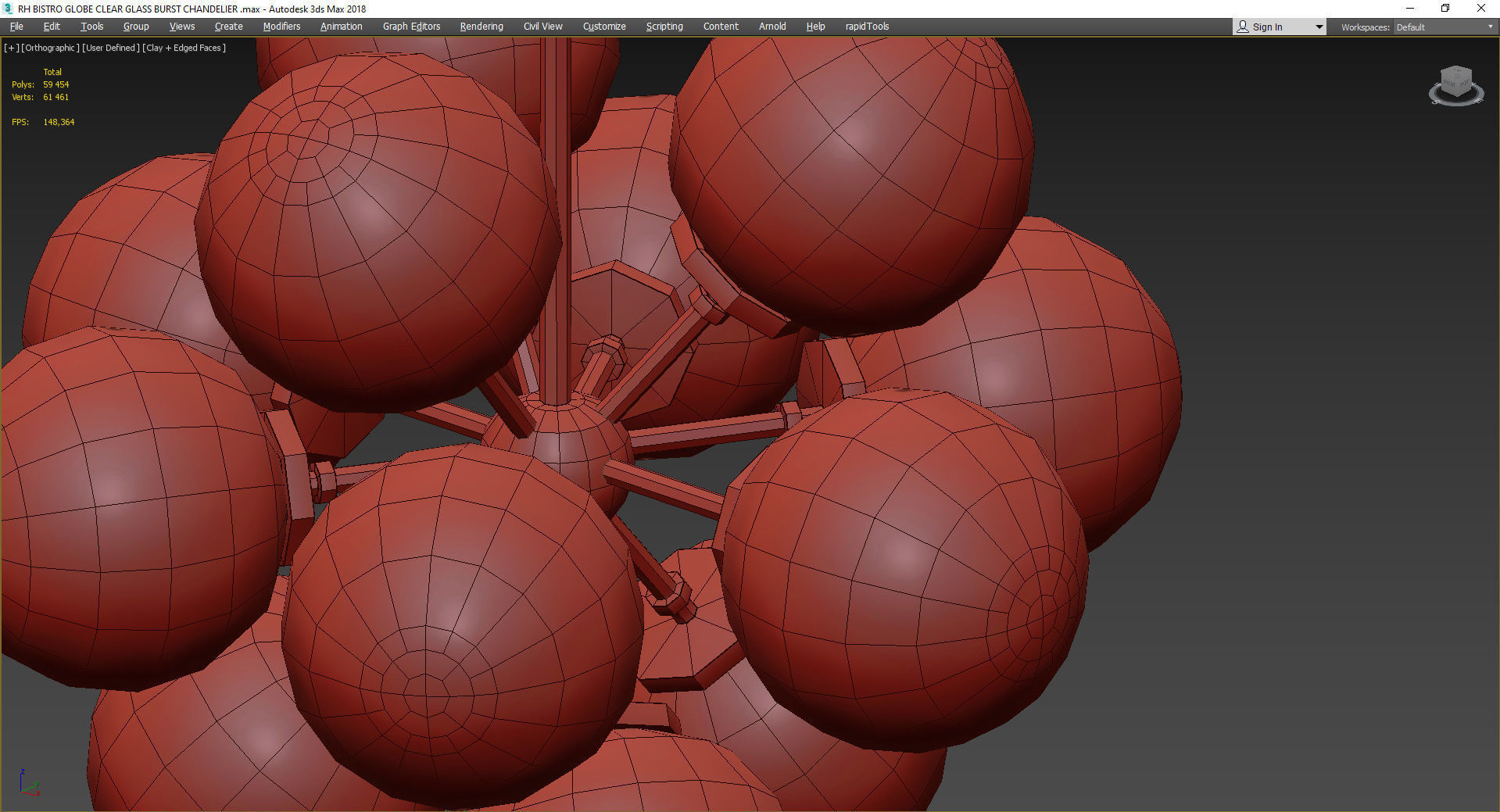Open the Animation menu
1500x812 pixels.
pos(342,27)
